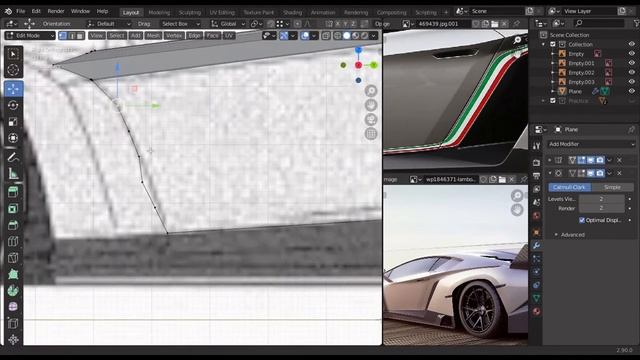Switch to edge select mode

click(71, 36)
